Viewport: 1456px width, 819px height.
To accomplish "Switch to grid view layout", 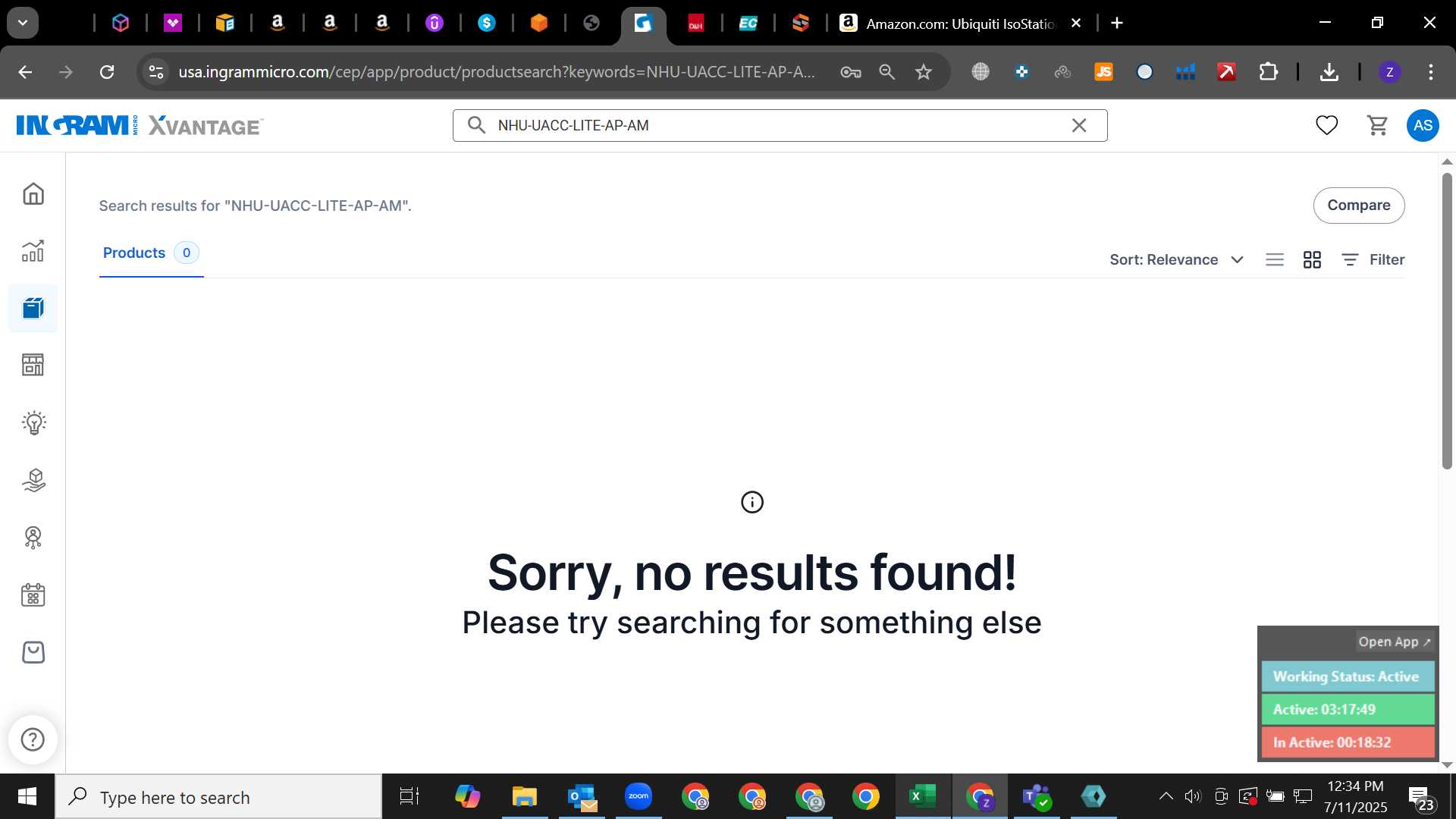I will pyautogui.click(x=1312, y=259).
